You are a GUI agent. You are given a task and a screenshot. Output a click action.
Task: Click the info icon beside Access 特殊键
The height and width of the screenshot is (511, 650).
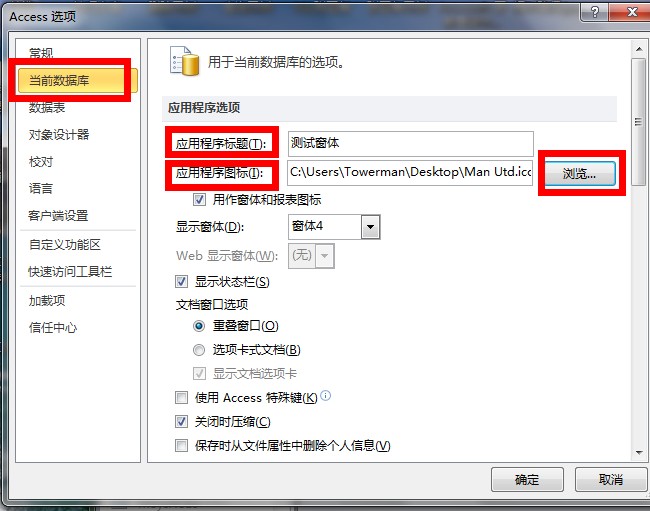(326, 395)
